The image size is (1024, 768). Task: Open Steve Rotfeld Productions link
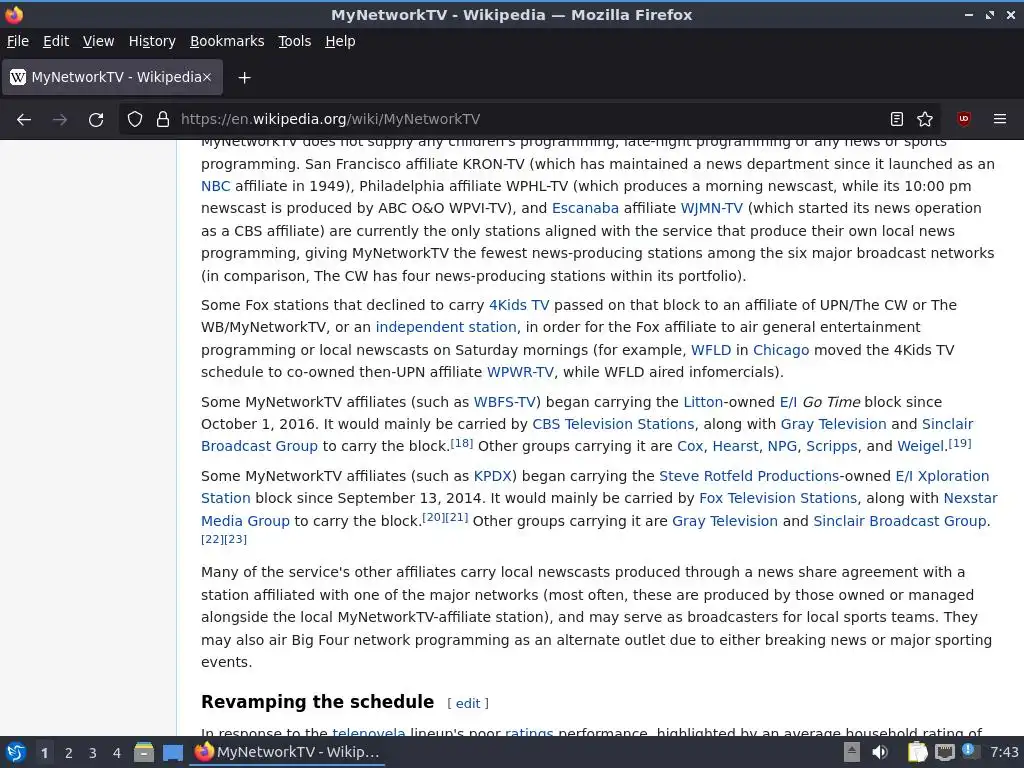point(749,476)
